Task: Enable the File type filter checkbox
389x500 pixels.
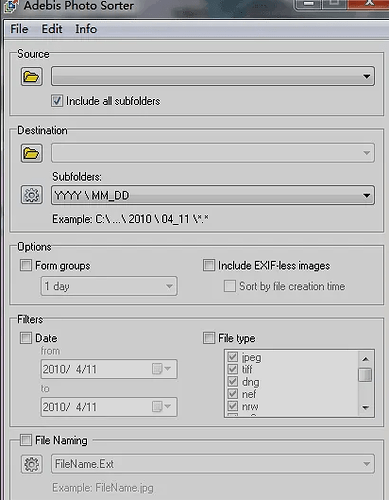Action: click(x=209, y=338)
